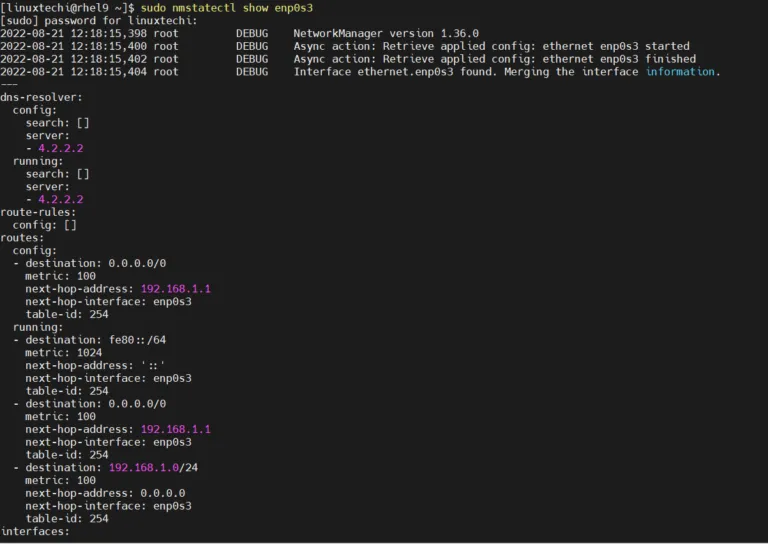Click the next-hop-address '::' value
Image resolution: width=768 pixels, height=544 pixels.
click(x=153, y=366)
